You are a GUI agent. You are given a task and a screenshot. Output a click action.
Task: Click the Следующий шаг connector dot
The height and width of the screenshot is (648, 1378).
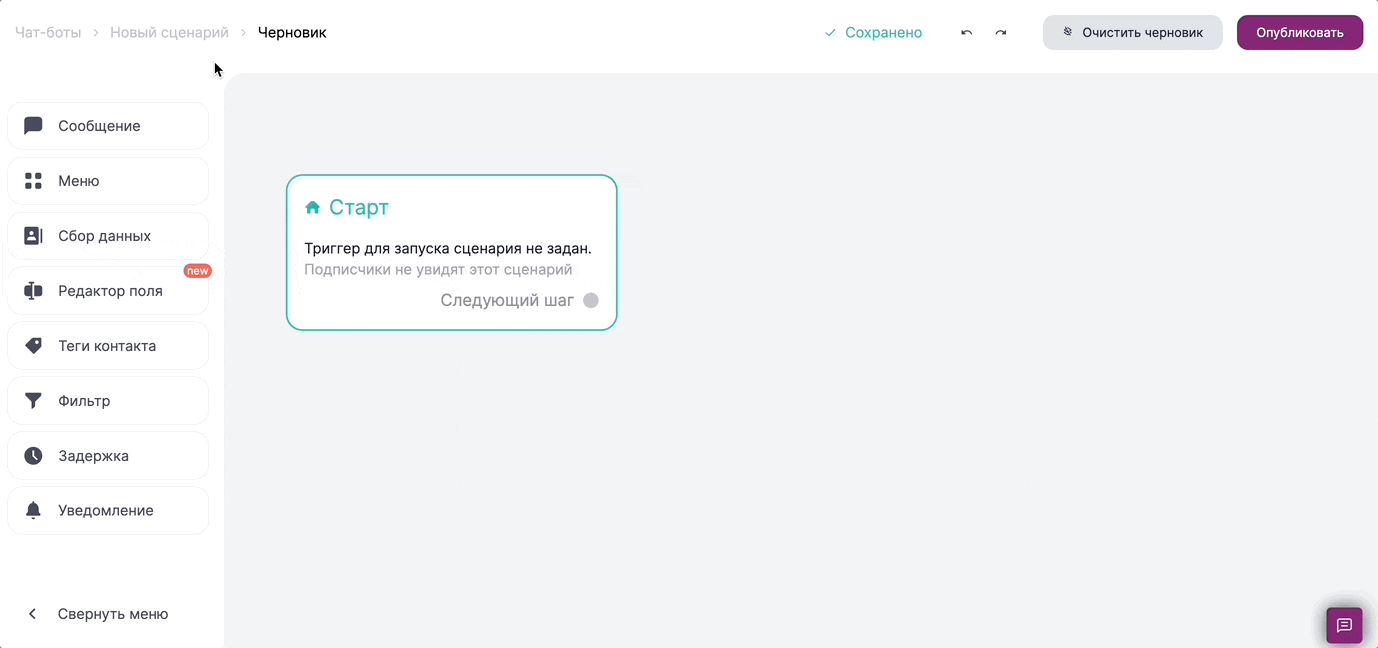pyautogui.click(x=591, y=300)
